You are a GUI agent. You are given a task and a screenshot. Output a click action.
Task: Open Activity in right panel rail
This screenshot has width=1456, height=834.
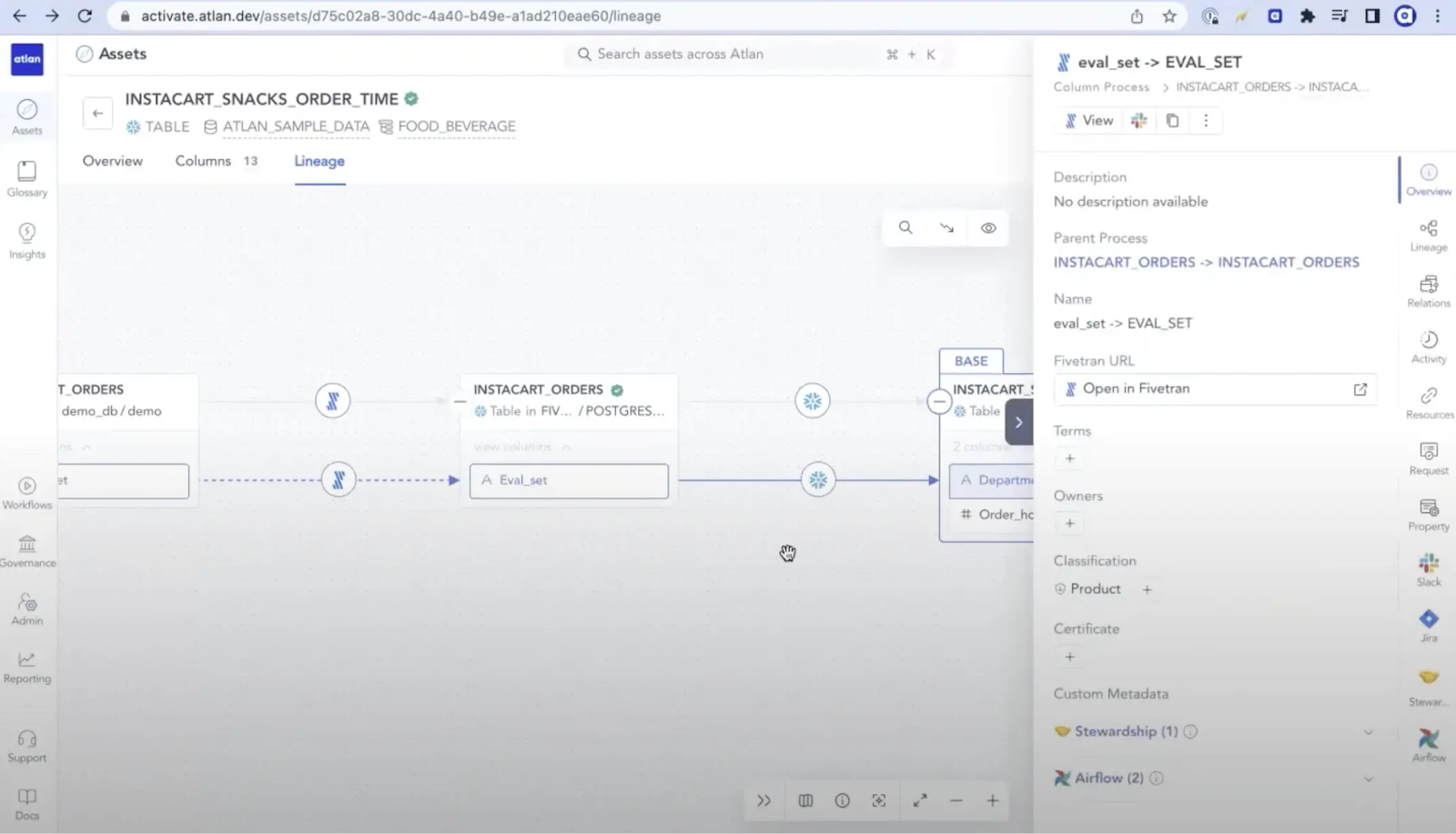coord(1429,347)
